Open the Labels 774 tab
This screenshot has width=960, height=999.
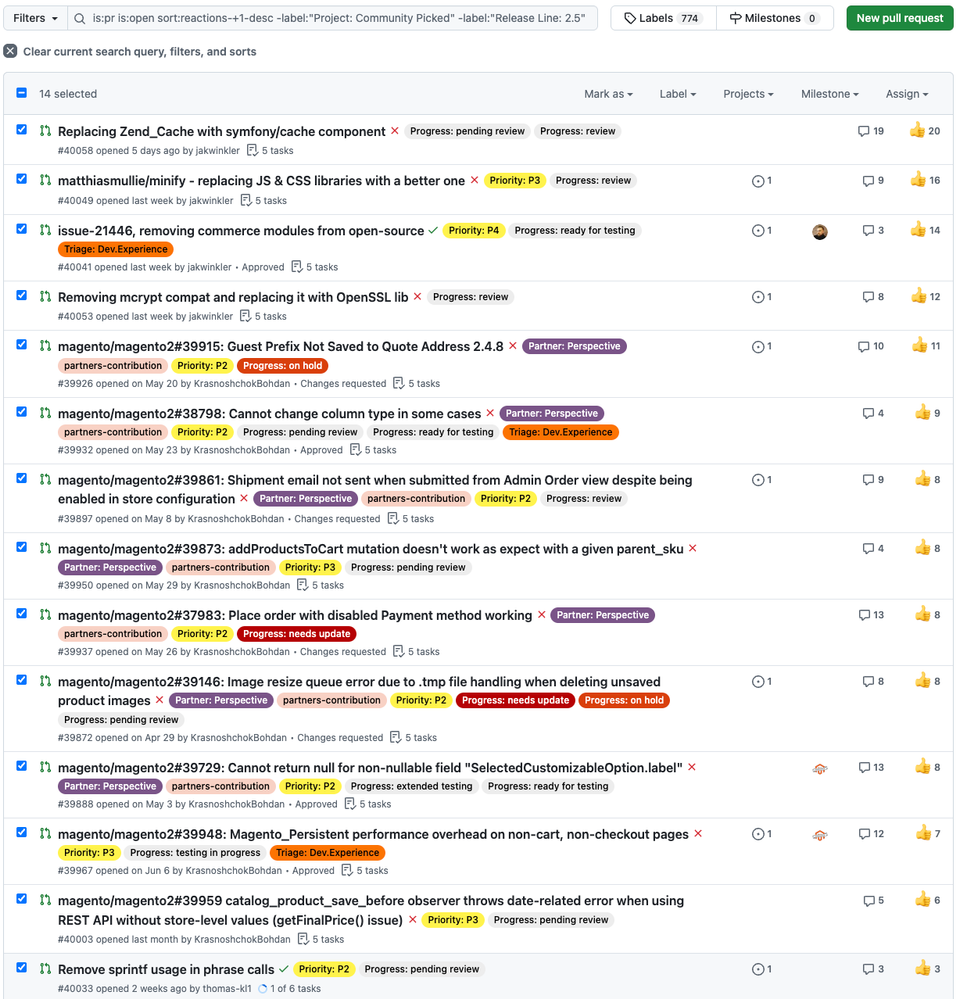662,18
